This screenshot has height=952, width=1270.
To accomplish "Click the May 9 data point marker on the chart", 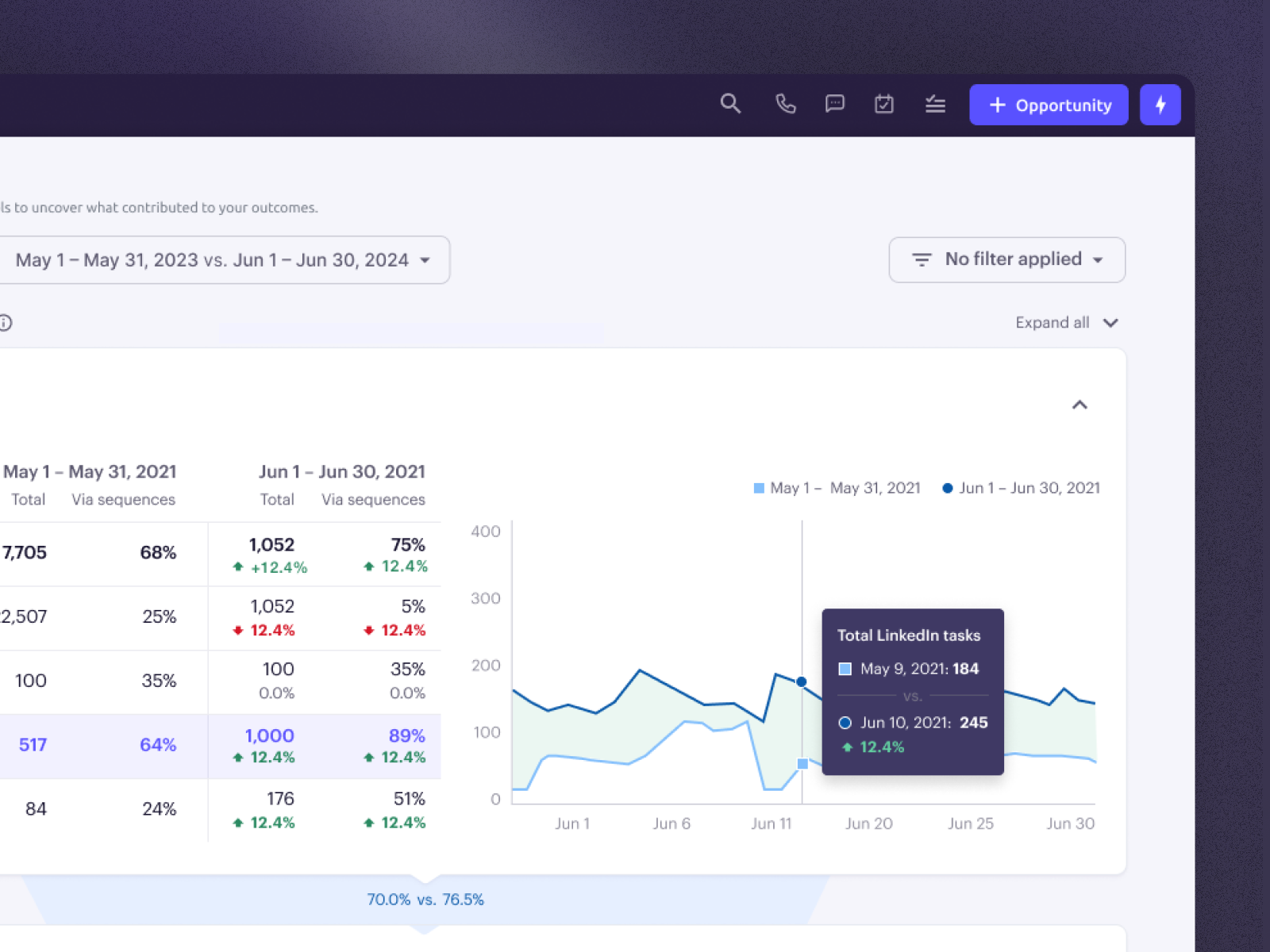I will tap(801, 763).
